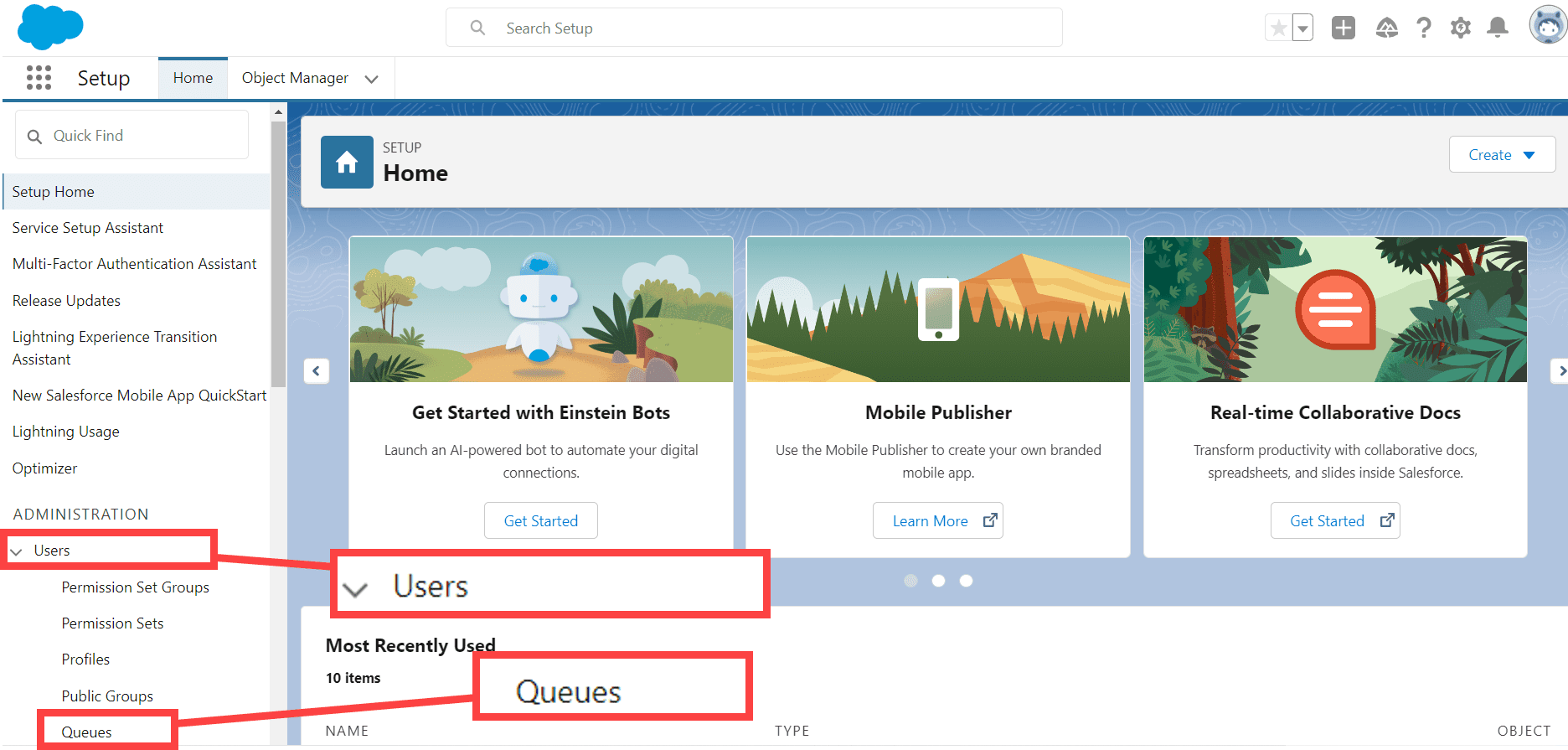The height and width of the screenshot is (750, 1568).
Task: Open the Trailhead guidance icon
Action: point(1387,28)
